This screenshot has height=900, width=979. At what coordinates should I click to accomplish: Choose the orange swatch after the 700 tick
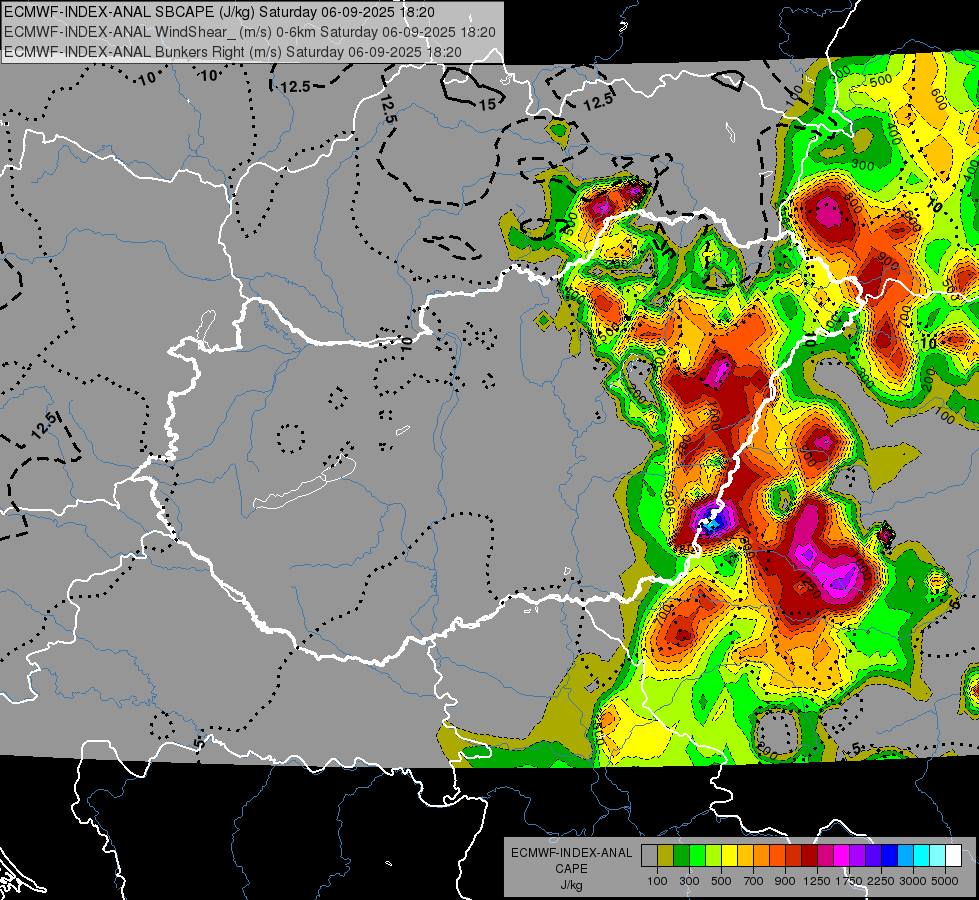pos(762,855)
